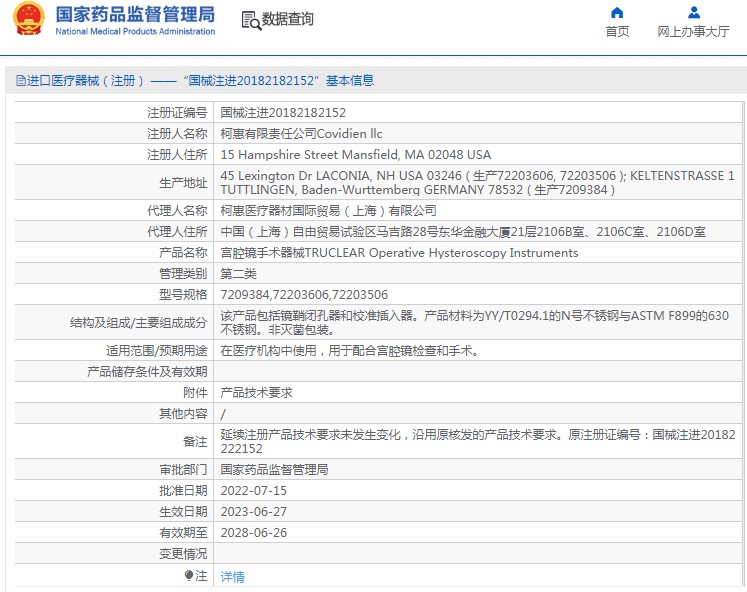Click the national emblem logo icon
Viewport: 747px width, 592px height.
coord(29,19)
